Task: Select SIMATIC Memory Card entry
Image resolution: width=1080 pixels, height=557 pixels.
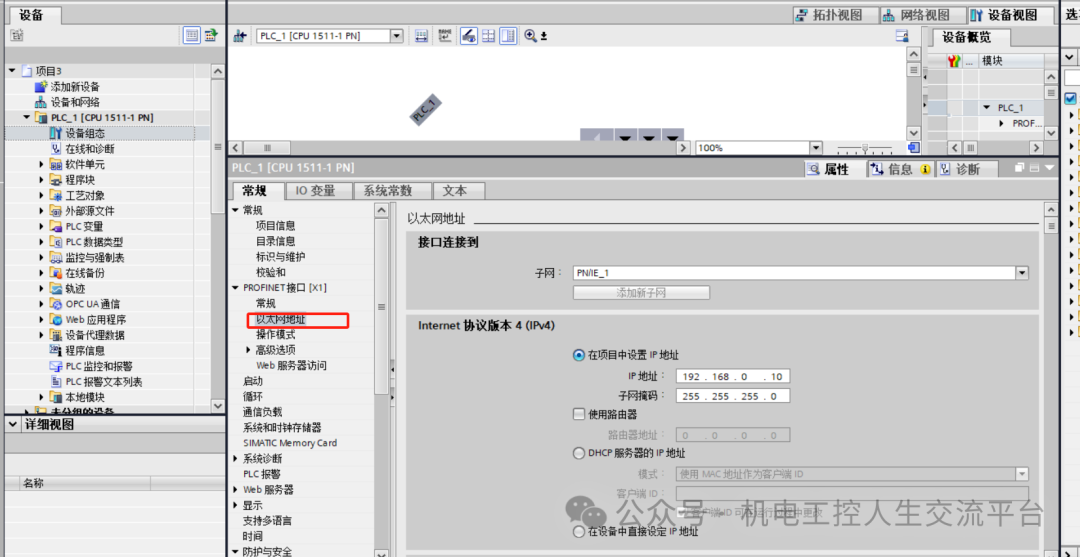Action: pos(290,443)
